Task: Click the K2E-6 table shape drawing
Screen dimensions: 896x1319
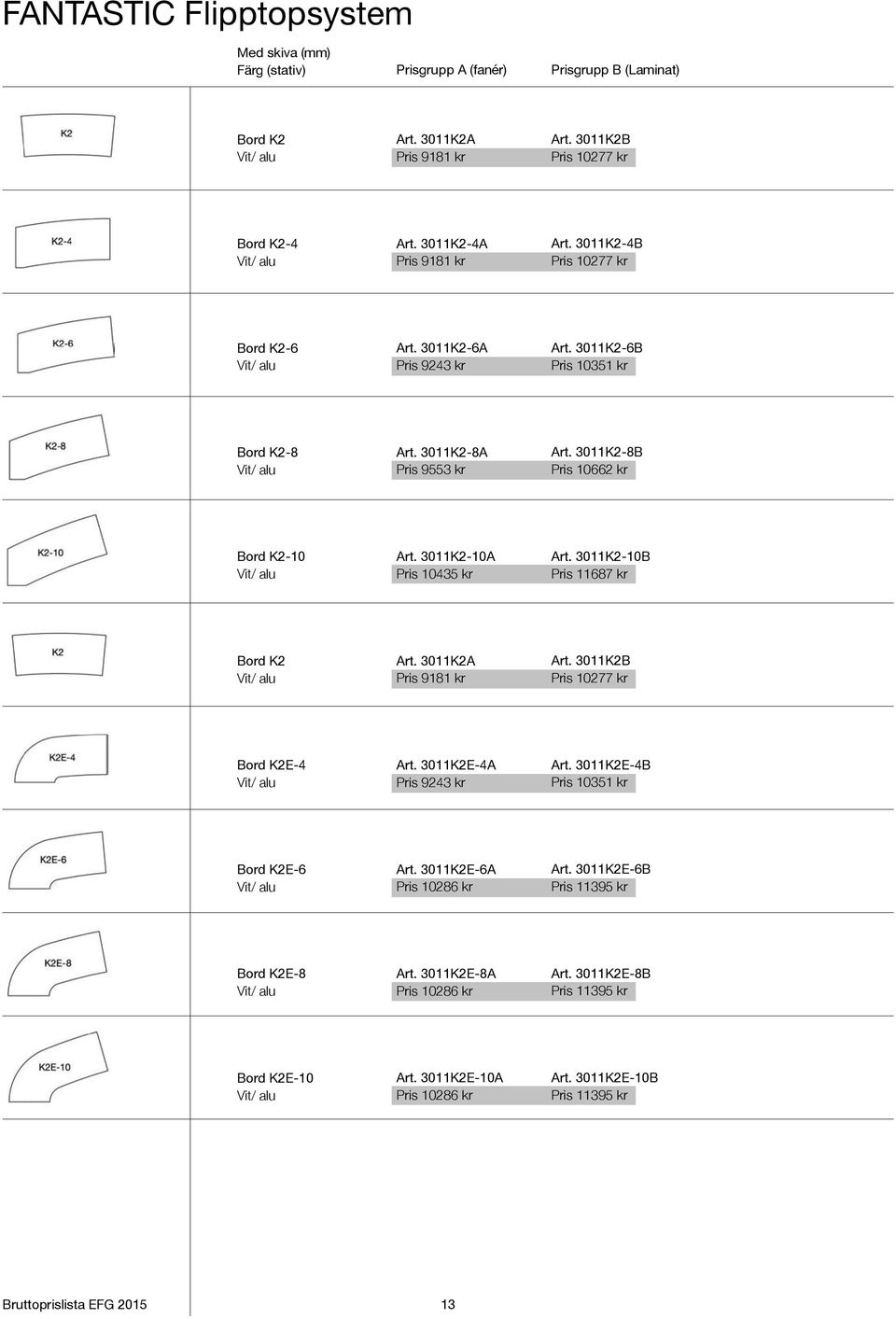Action: click(x=57, y=860)
